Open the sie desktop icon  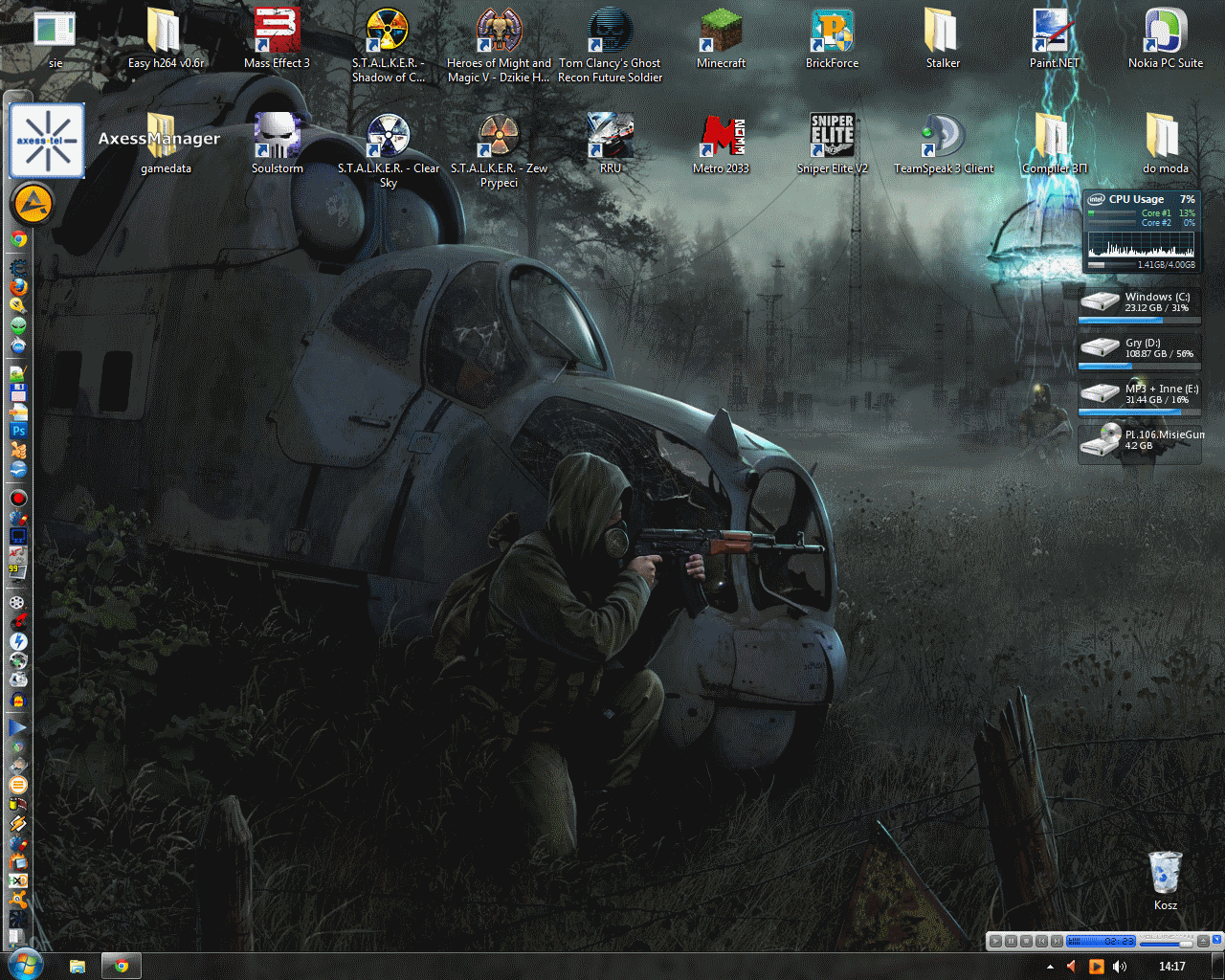pos(55,39)
